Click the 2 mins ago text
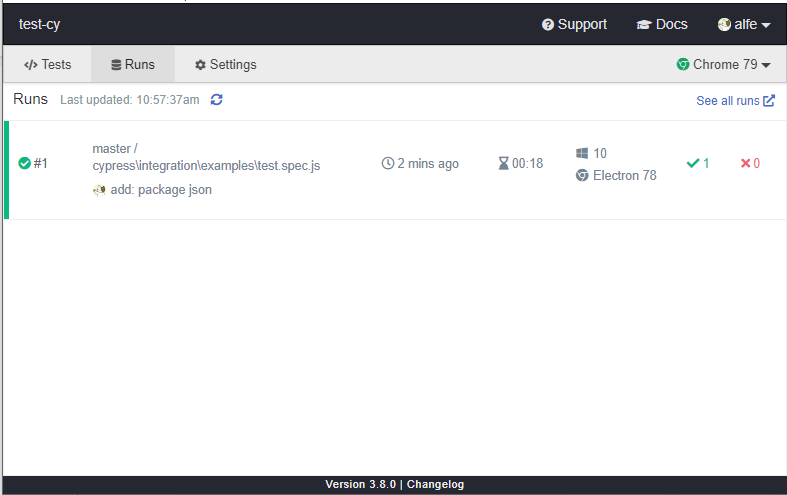The width and height of the screenshot is (787, 495). [428, 164]
